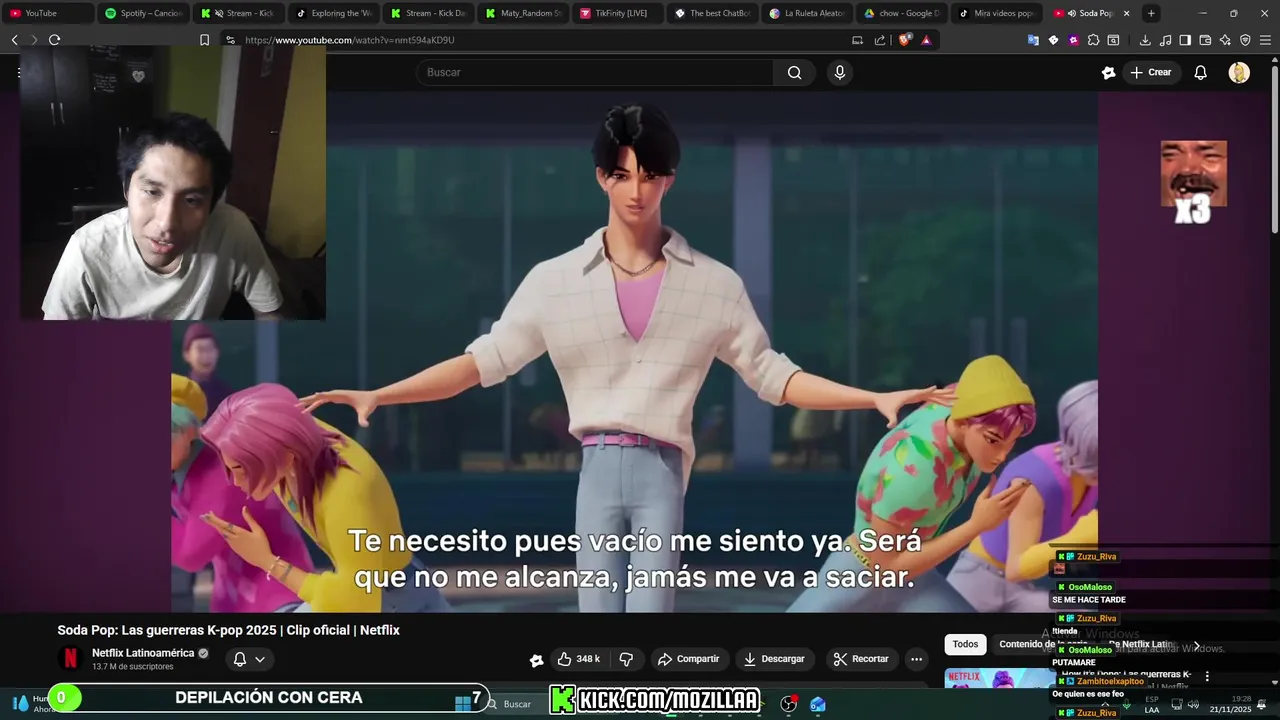Click the Netflix channel logo avatar
The width and height of the screenshot is (1280, 720).
[x=70, y=658]
